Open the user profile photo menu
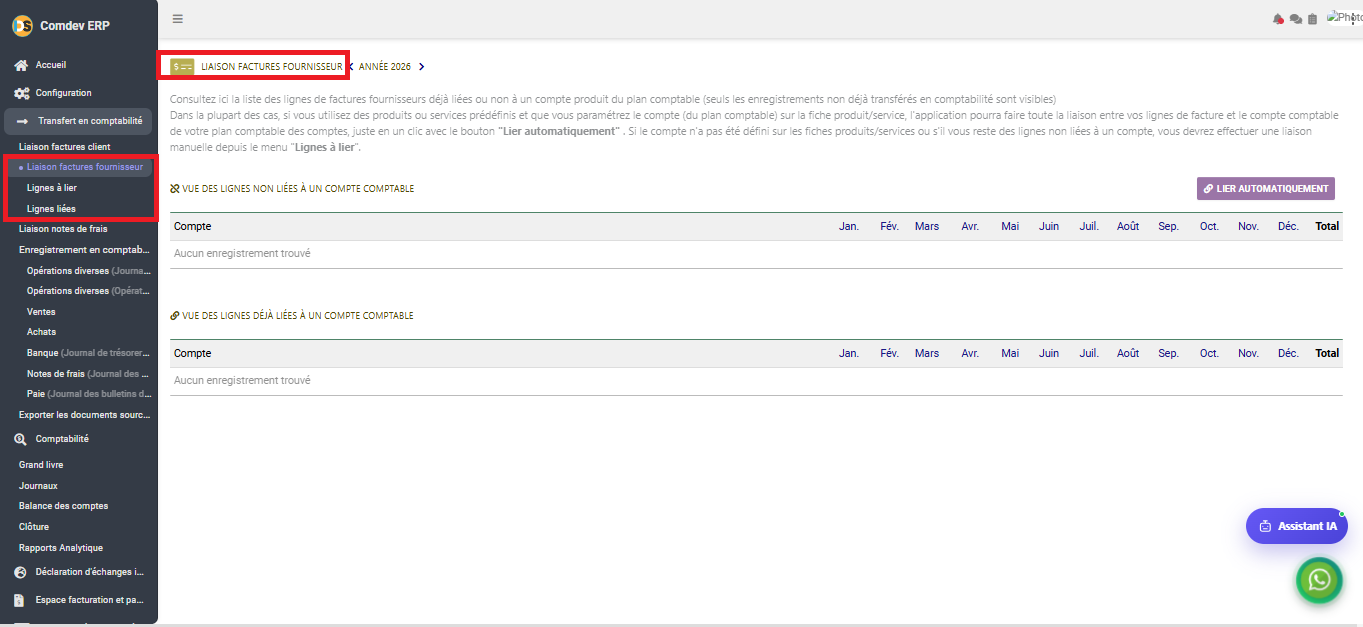Screen dimensions: 1363x627 [1344, 18]
